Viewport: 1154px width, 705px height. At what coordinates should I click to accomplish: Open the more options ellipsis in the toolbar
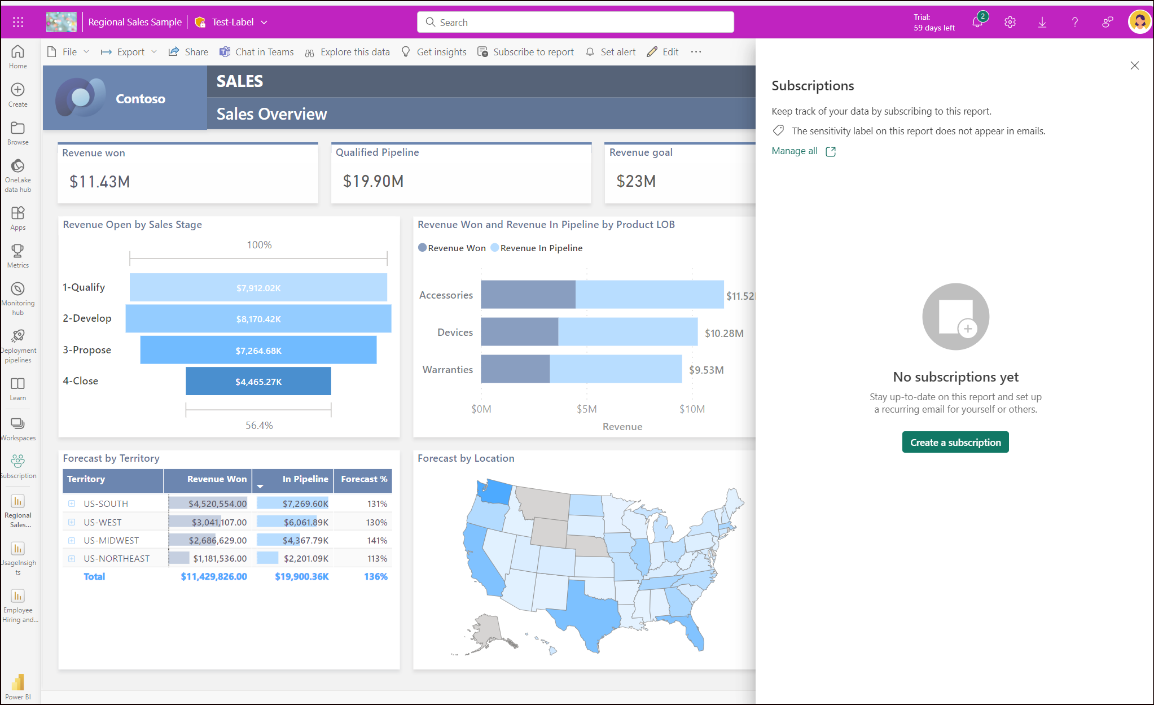pos(696,52)
